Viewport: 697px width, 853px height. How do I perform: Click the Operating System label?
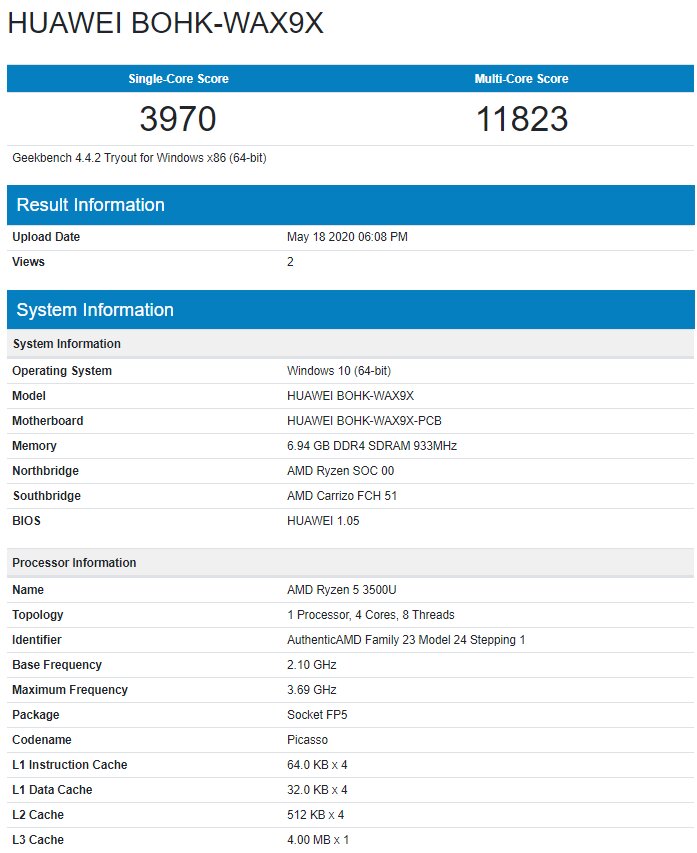pos(62,370)
